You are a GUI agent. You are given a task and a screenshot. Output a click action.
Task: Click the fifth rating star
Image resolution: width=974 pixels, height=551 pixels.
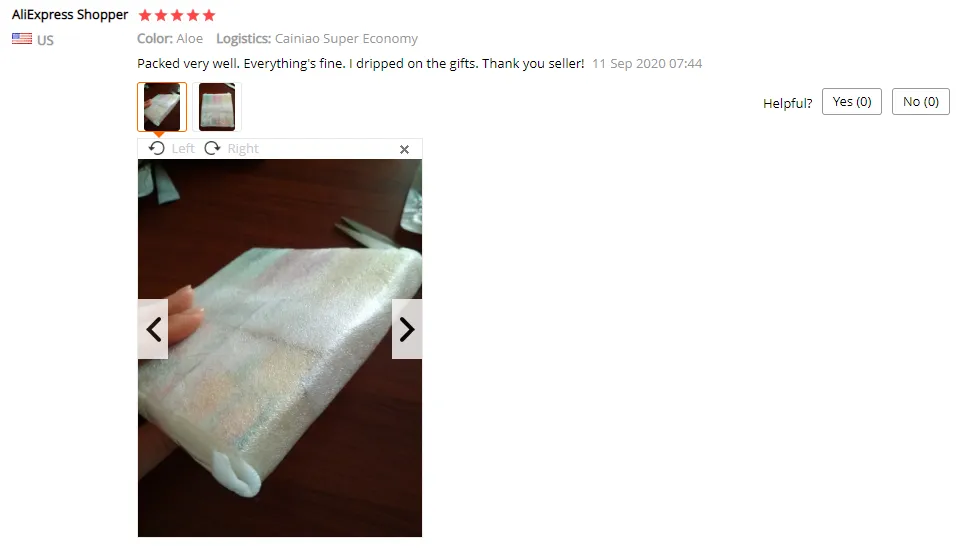tap(209, 15)
